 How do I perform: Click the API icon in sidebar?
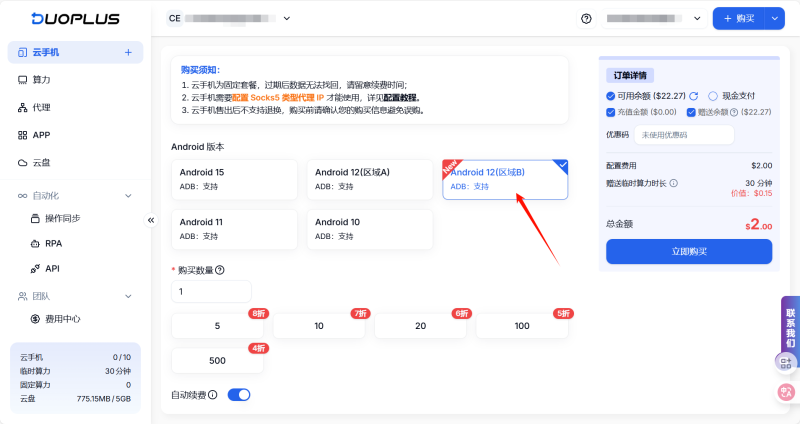35,268
